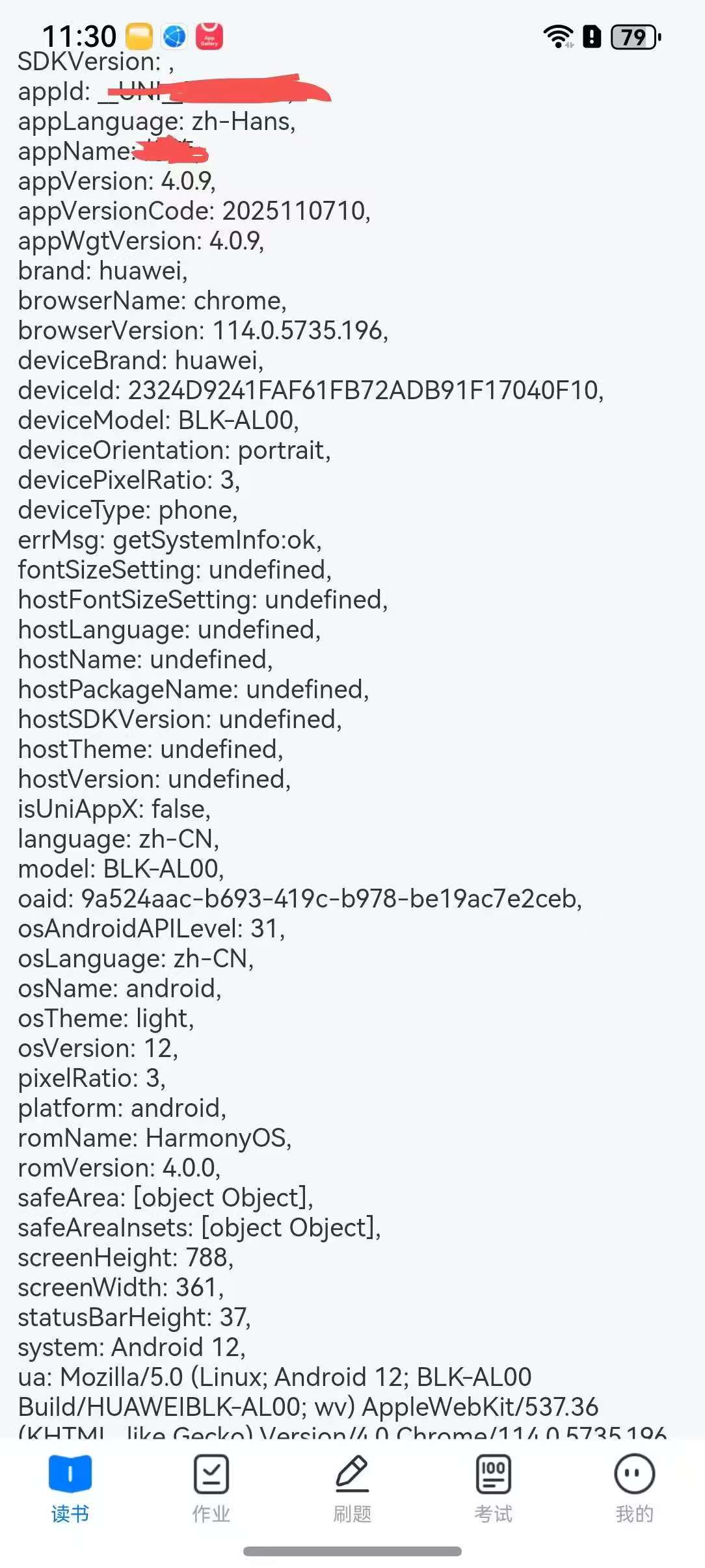Switch to the 考试 tab label
The height and width of the screenshot is (1568, 705).
[493, 1514]
